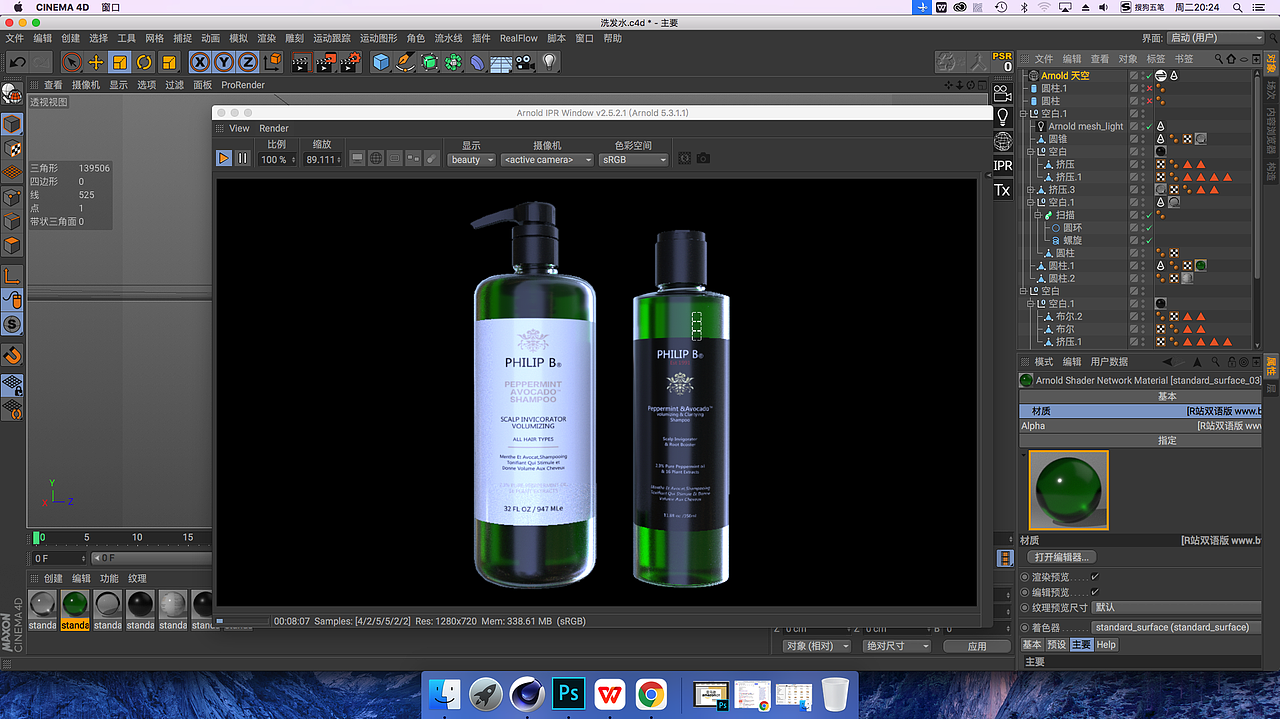Select the Scale tool icon
1280x719 pixels.
[x=120, y=62]
